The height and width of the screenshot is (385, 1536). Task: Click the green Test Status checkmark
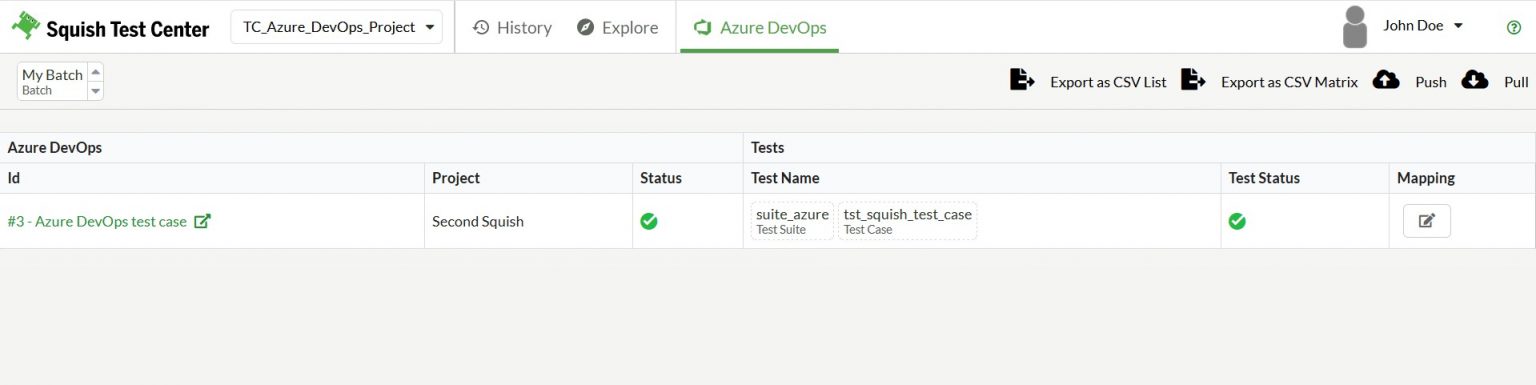click(1237, 221)
